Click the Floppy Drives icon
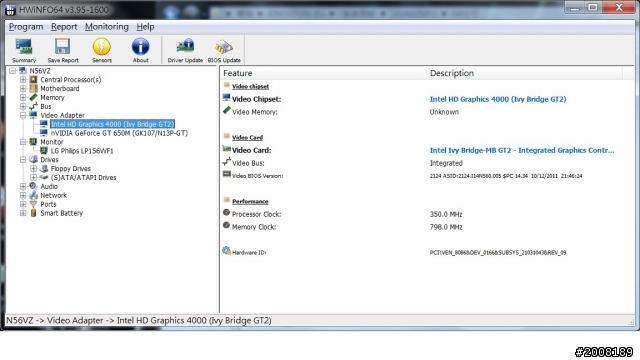640x360 pixels. pyautogui.click(x=44, y=169)
